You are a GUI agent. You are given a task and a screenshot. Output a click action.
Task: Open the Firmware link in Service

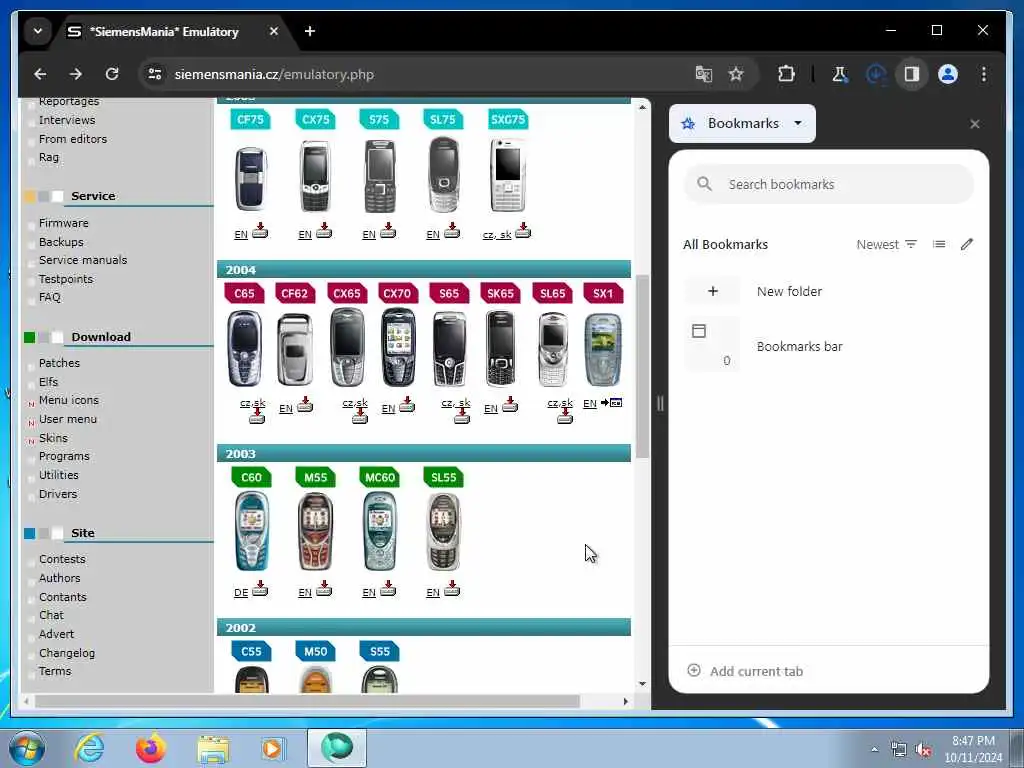pyautogui.click(x=63, y=223)
